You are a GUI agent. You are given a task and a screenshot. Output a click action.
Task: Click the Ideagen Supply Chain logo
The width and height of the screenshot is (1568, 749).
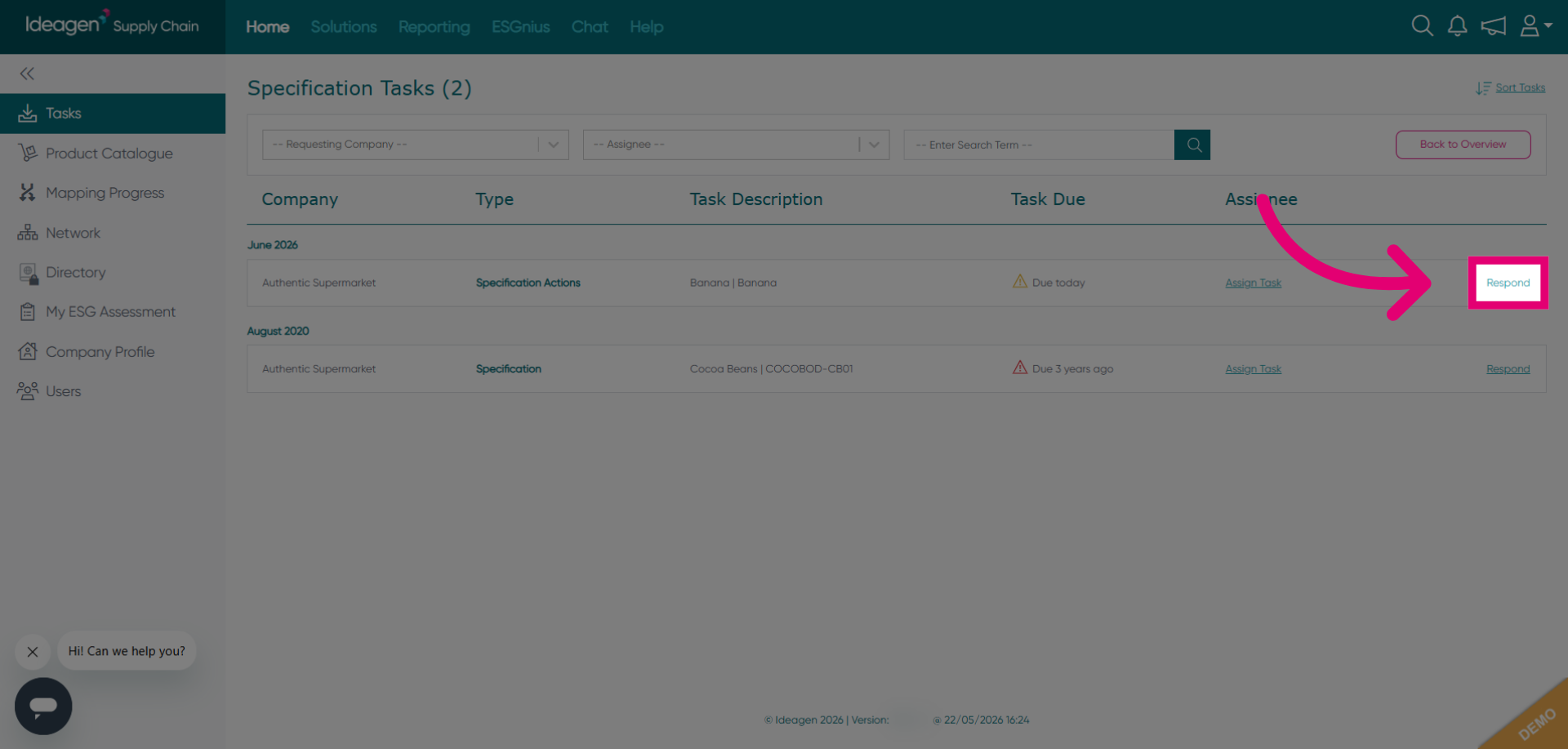[x=112, y=25]
